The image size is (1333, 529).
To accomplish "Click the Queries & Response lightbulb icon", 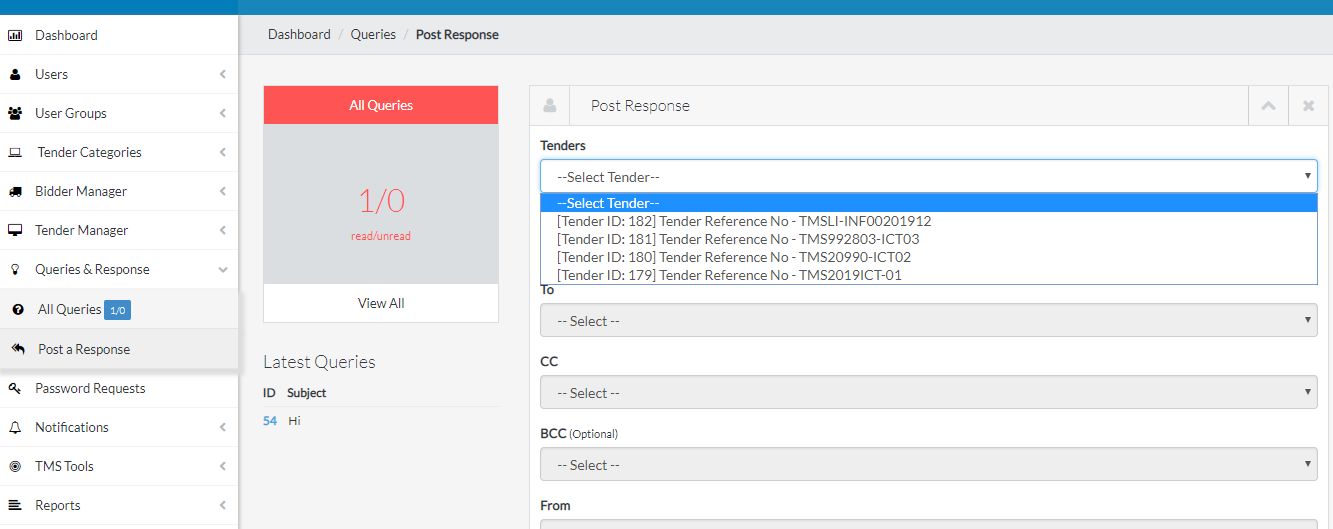I will pyautogui.click(x=15, y=269).
